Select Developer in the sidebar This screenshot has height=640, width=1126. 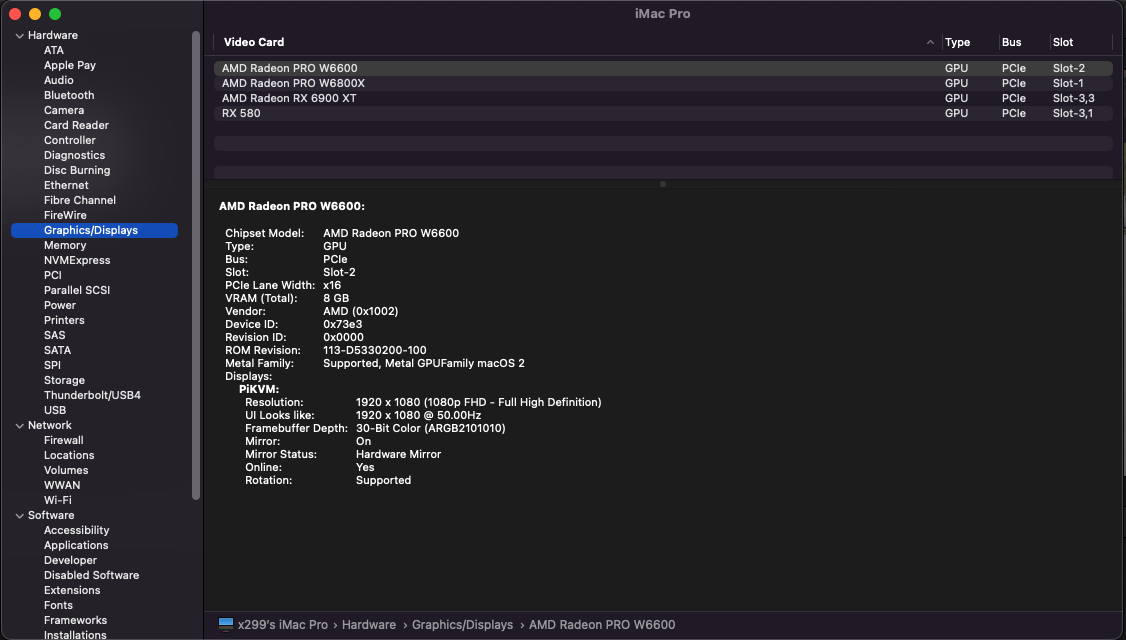pyautogui.click(x=70, y=560)
